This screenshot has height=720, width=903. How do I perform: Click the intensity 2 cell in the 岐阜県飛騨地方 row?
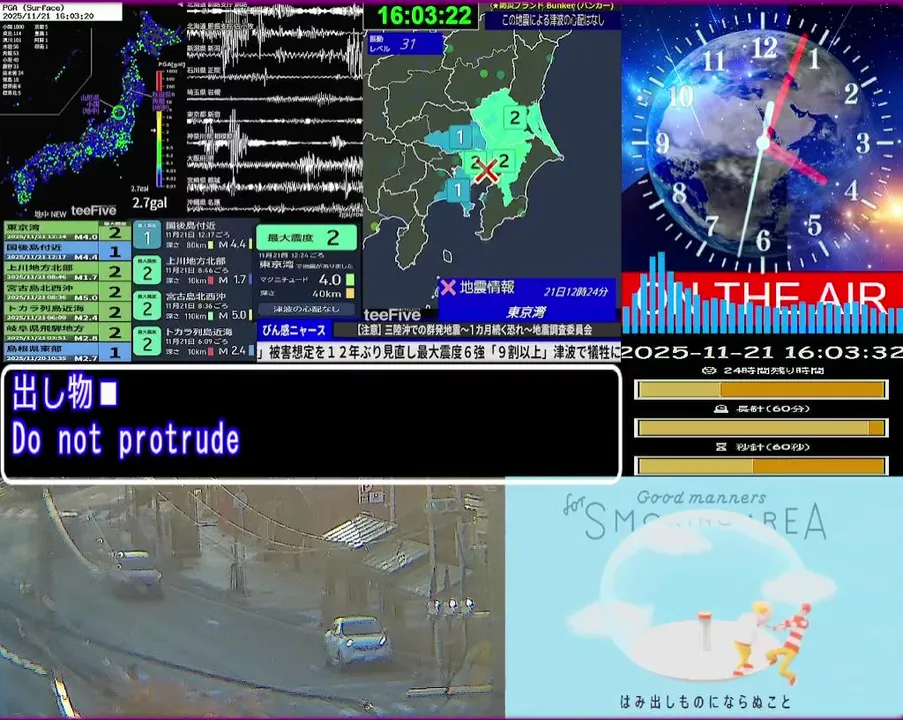(x=115, y=332)
